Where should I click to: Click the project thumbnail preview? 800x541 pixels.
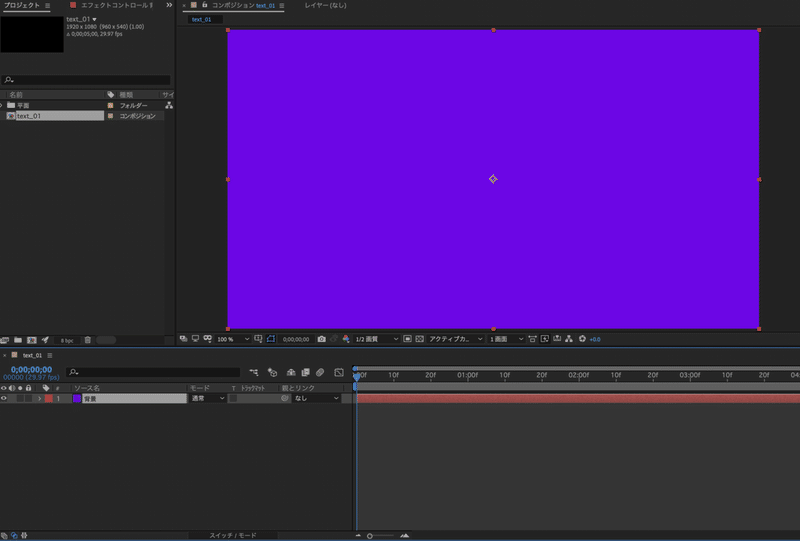[32, 34]
